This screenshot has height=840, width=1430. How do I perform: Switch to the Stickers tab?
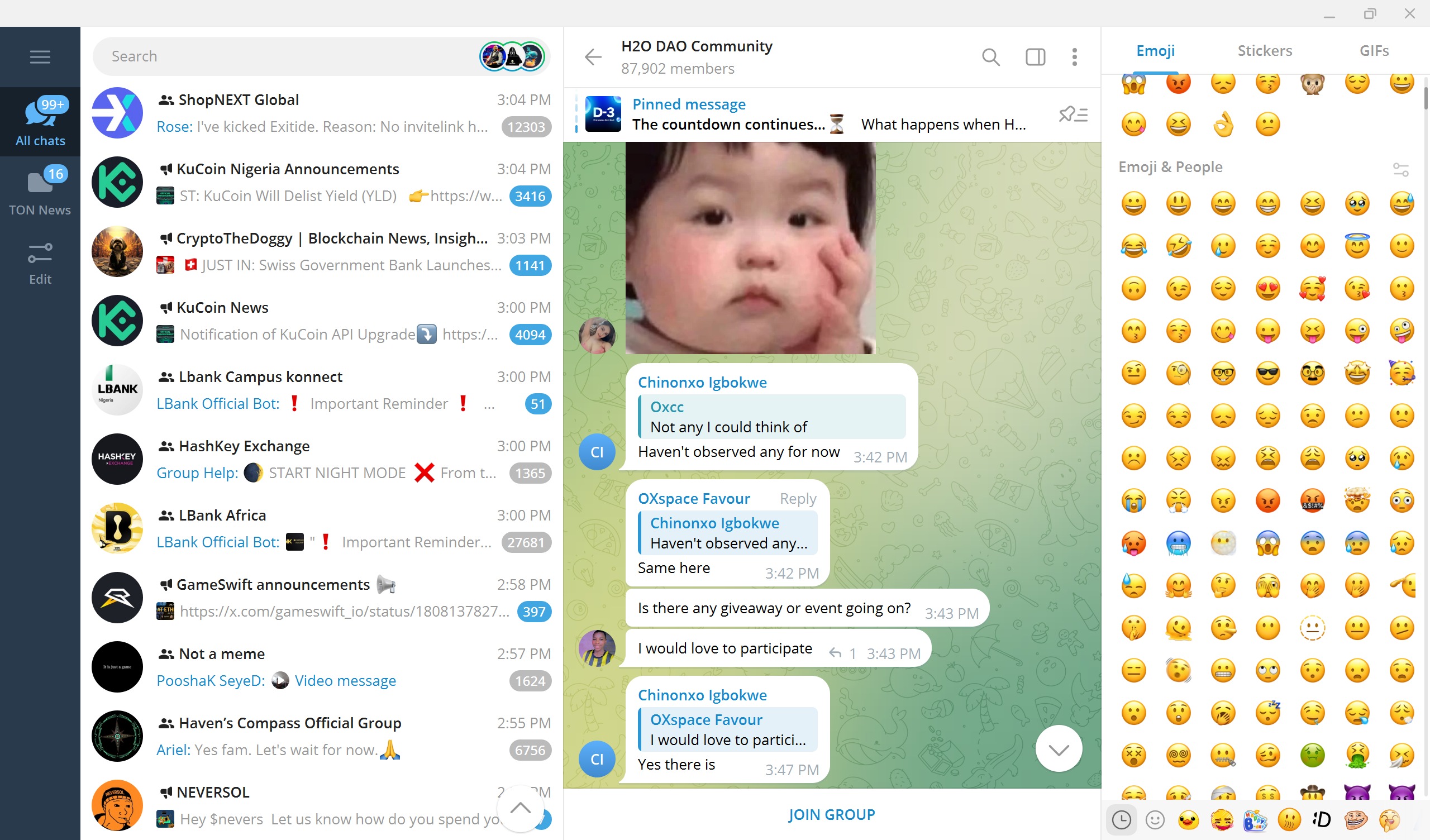[x=1264, y=50]
